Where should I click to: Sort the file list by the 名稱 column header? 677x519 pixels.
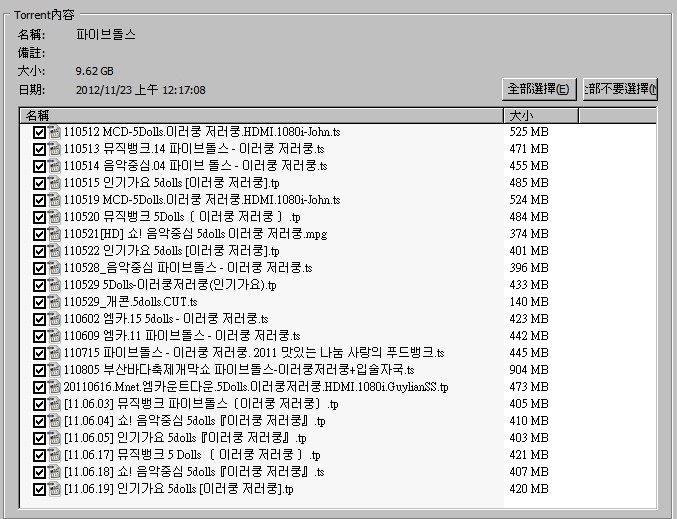tap(262, 116)
